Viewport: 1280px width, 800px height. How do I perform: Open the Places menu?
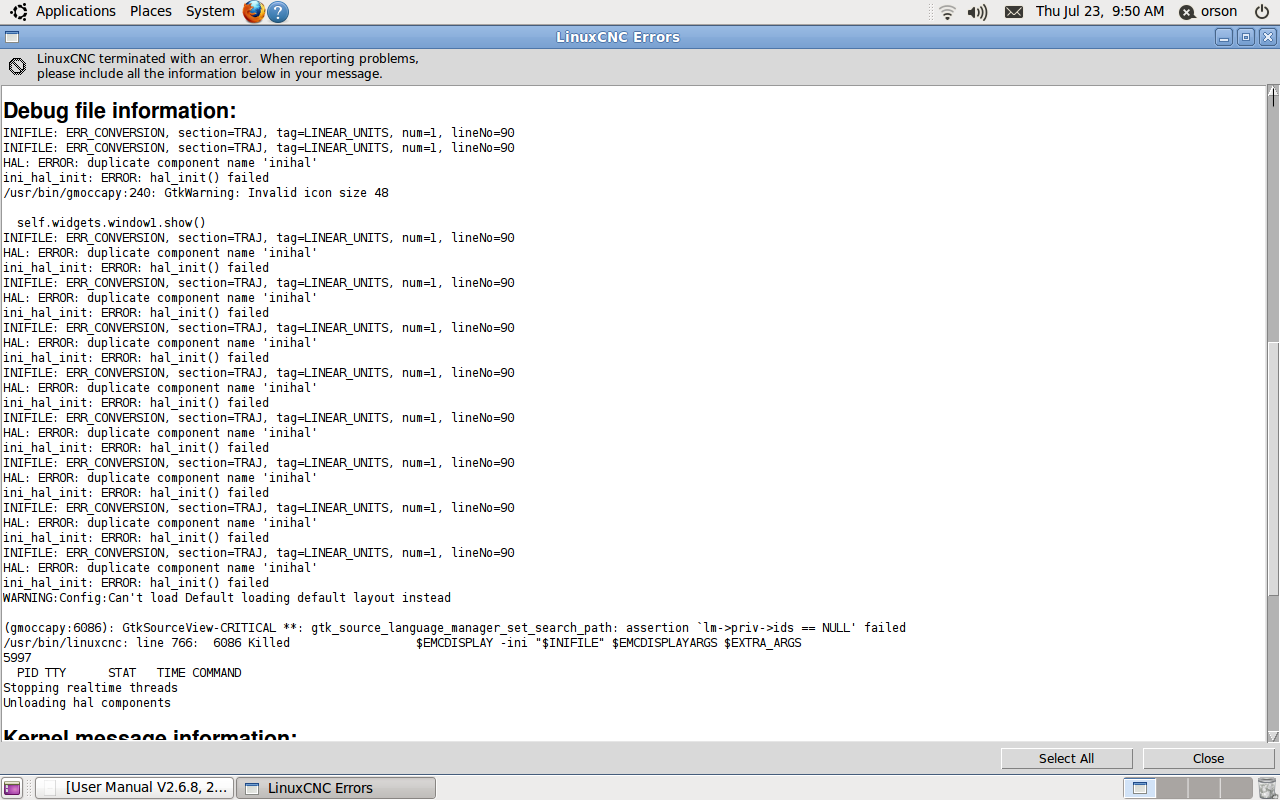(x=151, y=11)
